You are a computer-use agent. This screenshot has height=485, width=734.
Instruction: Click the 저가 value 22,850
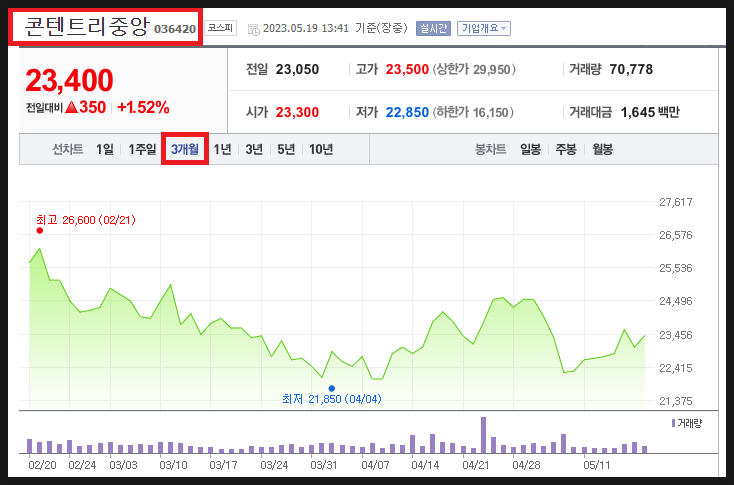tap(407, 112)
